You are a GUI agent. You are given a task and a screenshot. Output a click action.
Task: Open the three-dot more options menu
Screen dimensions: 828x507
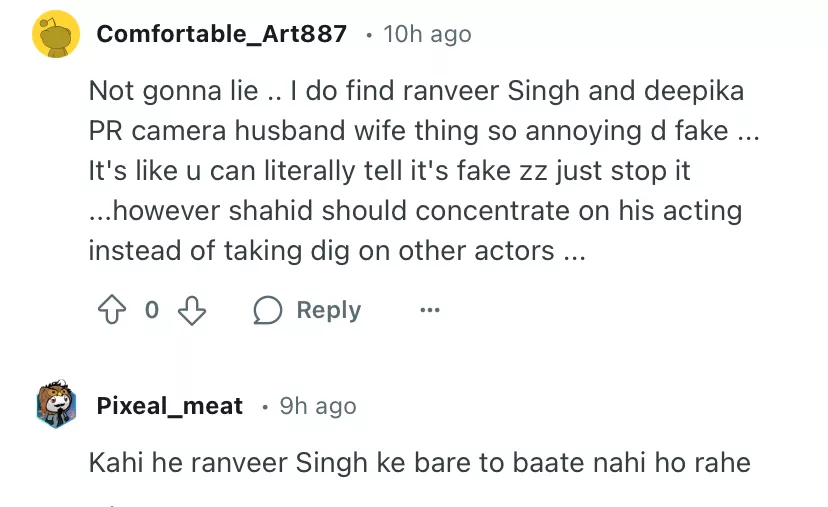coord(430,310)
